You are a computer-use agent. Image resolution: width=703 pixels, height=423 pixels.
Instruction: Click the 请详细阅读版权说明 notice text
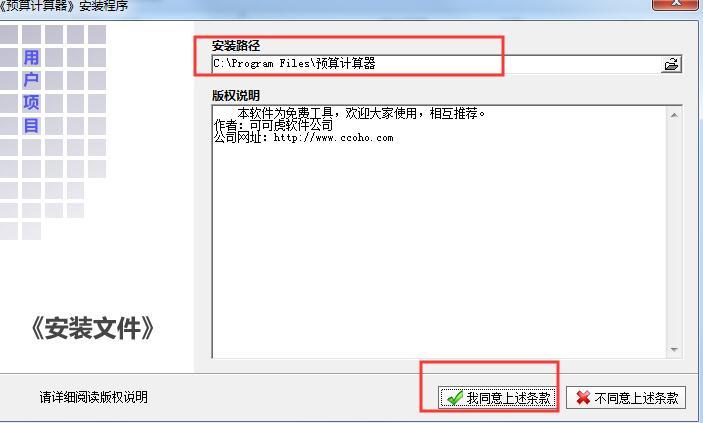point(93,397)
